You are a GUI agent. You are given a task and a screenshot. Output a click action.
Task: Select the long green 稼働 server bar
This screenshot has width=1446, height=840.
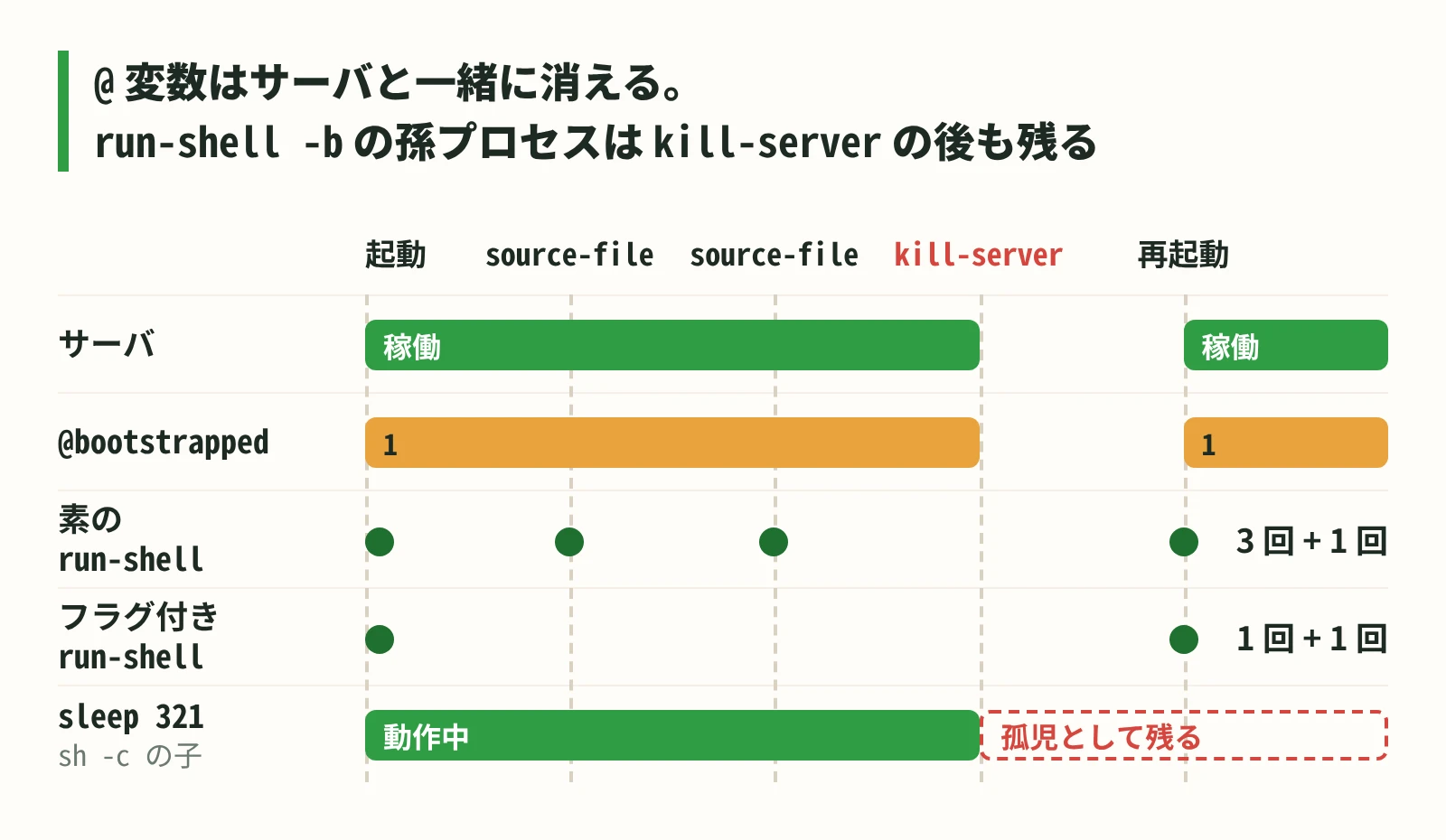click(672, 345)
